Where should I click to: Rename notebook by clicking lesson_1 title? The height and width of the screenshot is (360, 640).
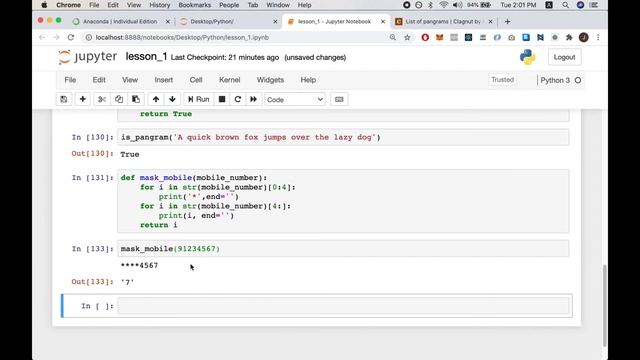point(146,57)
